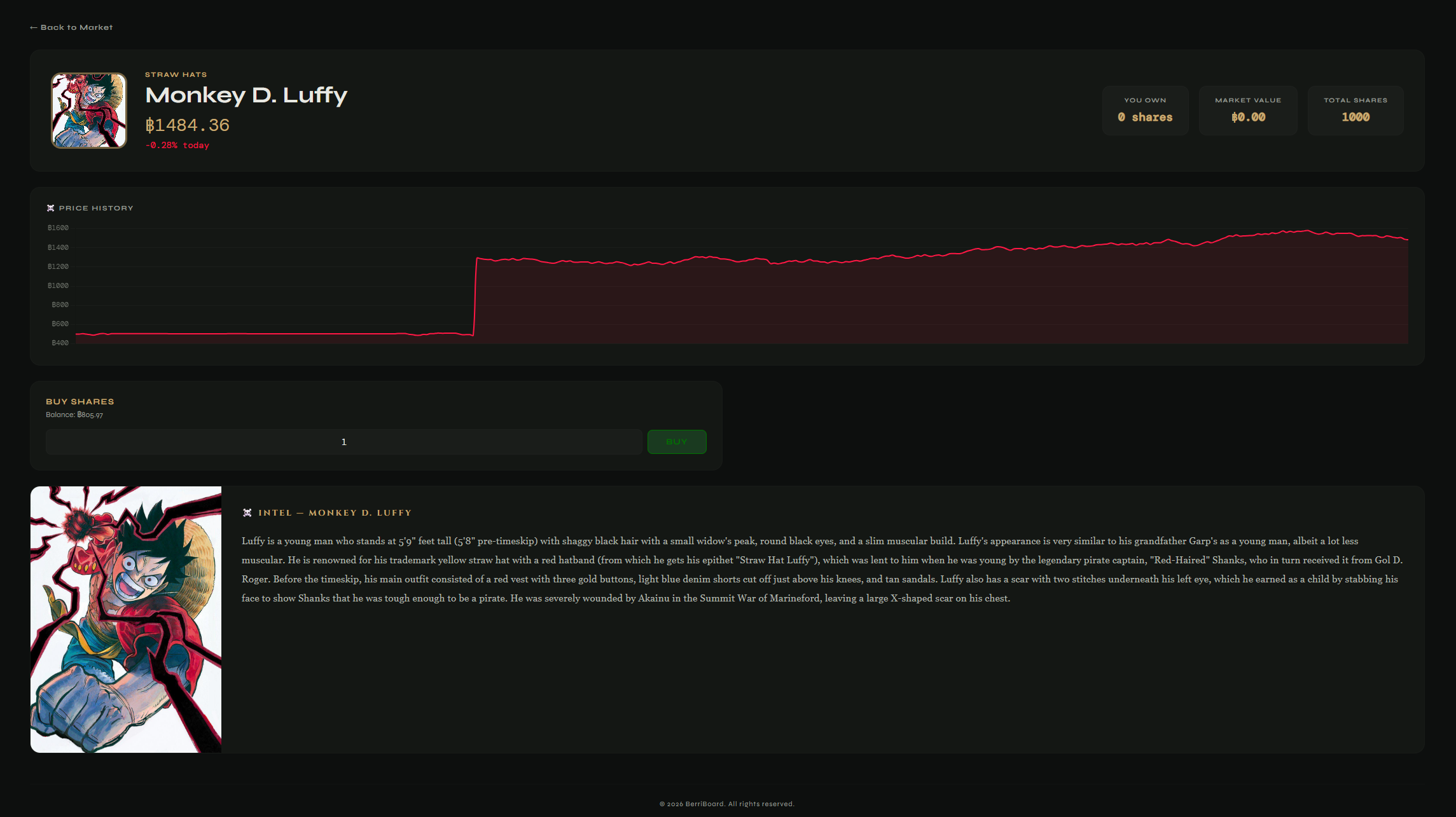Click the -0.28% today change label
The width and height of the screenshot is (1456, 817).
point(177,146)
